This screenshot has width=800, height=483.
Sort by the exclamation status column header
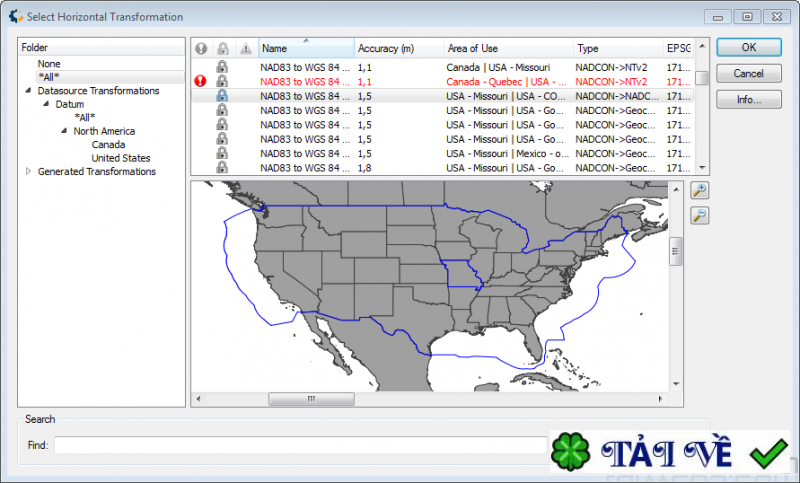pos(201,48)
